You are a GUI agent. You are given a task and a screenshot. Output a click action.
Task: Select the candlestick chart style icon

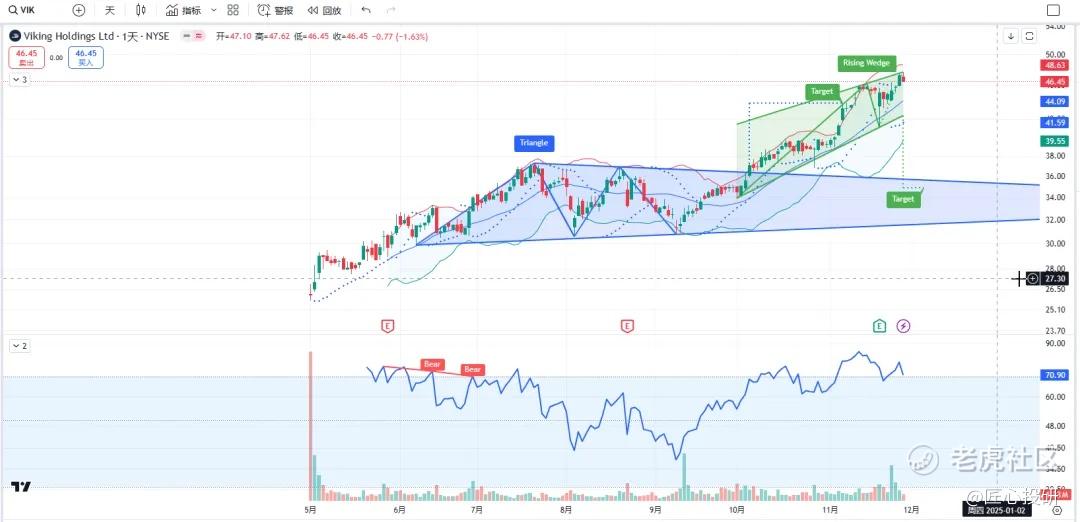point(141,10)
